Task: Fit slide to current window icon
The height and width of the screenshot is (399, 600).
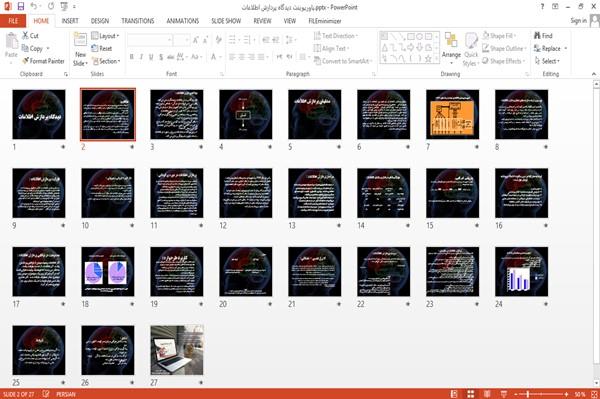Action: coord(594,394)
